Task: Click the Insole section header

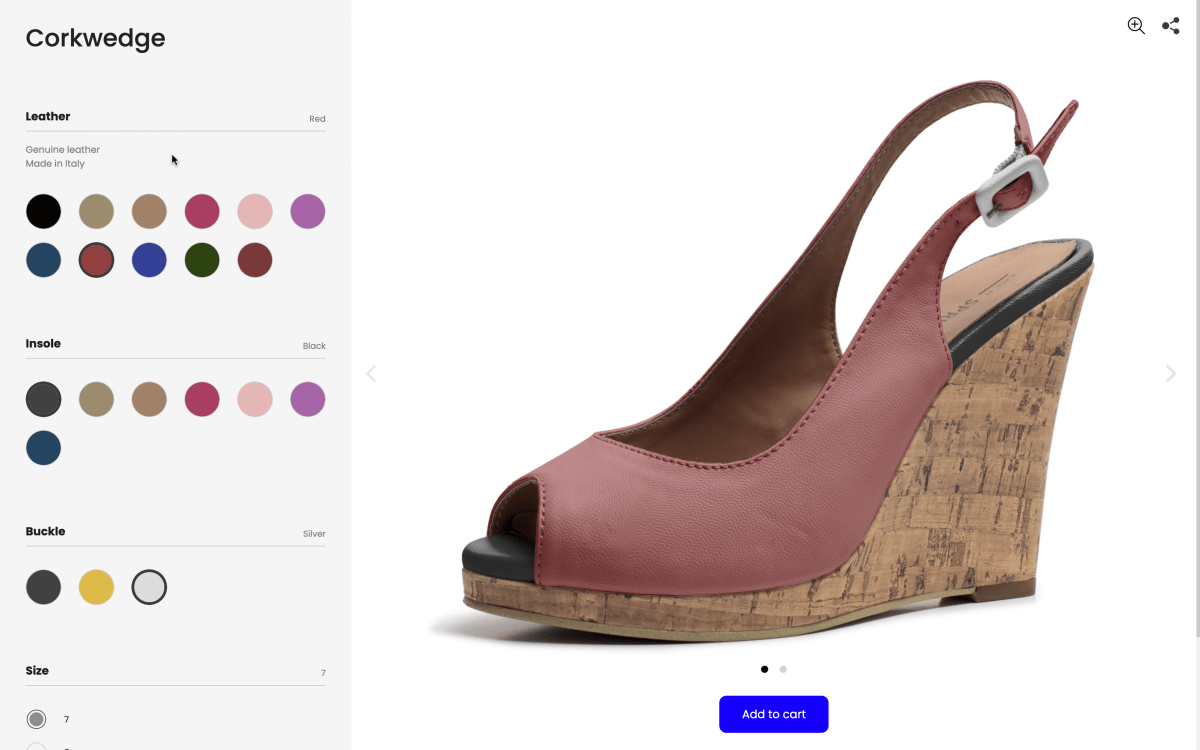Action: tap(43, 344)
